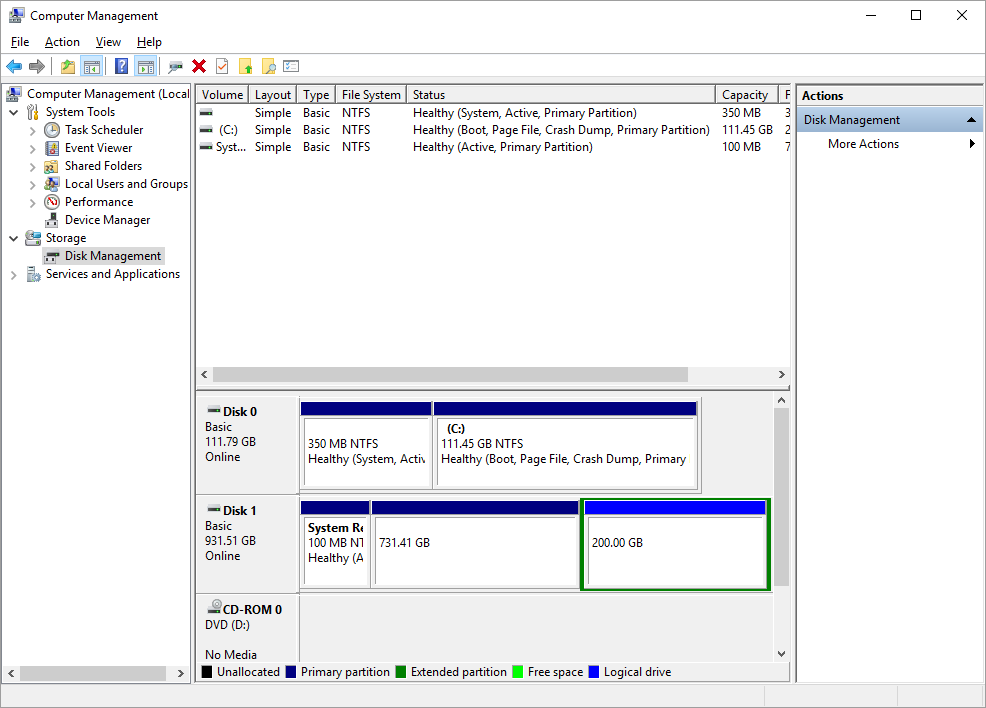Sort by the File System column header
This screenshot has height=708, width=986.
pos(371,94)
